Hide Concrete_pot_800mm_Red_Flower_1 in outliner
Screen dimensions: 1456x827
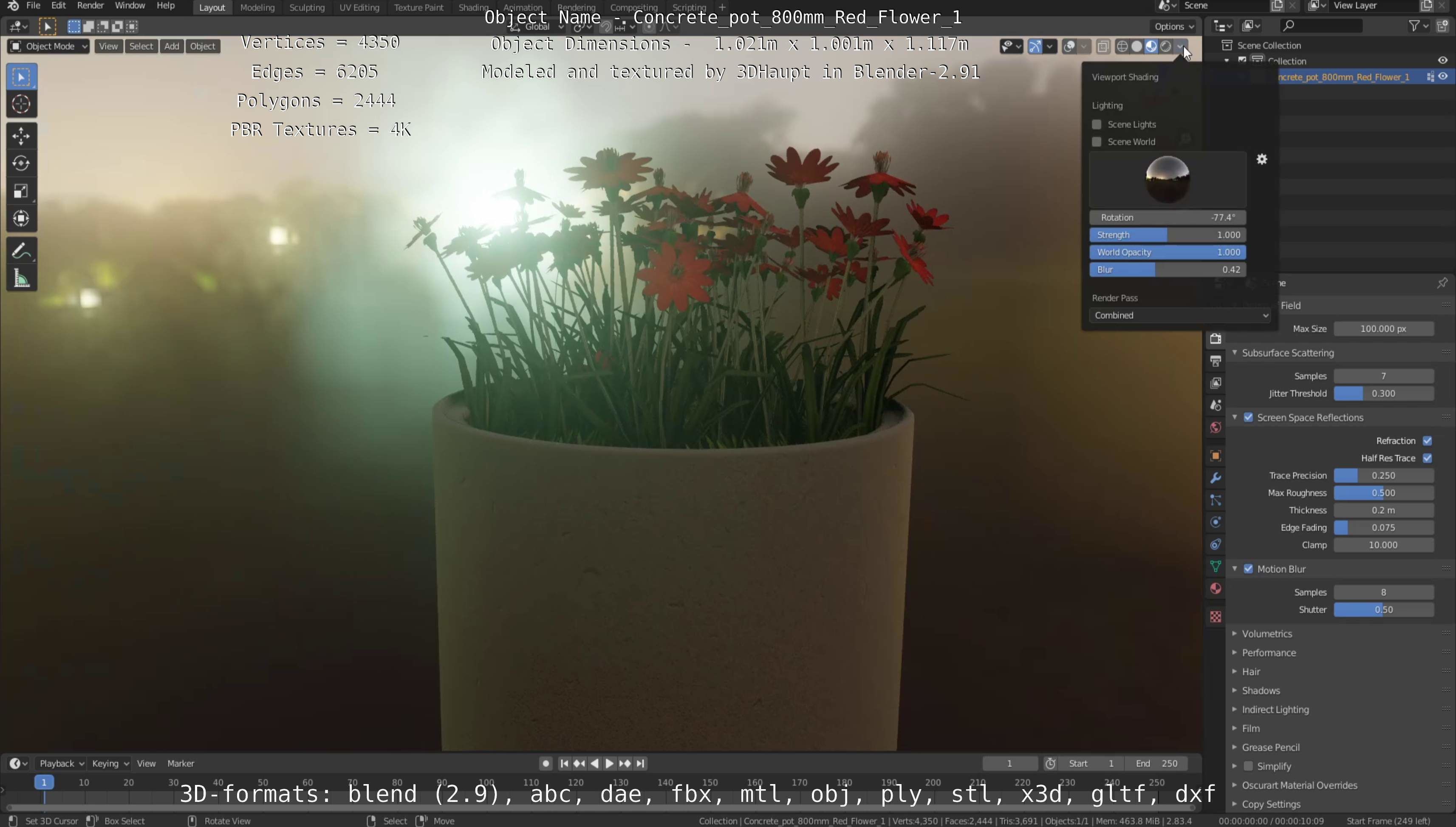pos(1443,76)
